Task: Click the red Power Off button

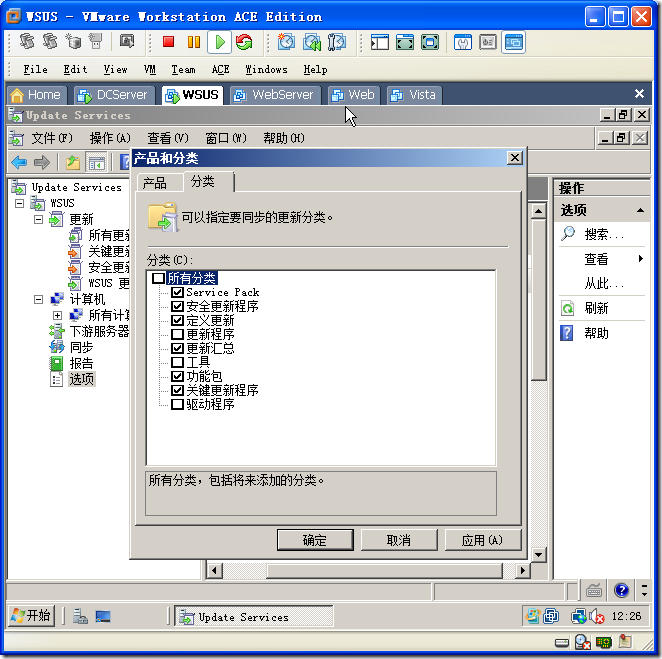Action: pyautogui.click(x=168, y=42)
